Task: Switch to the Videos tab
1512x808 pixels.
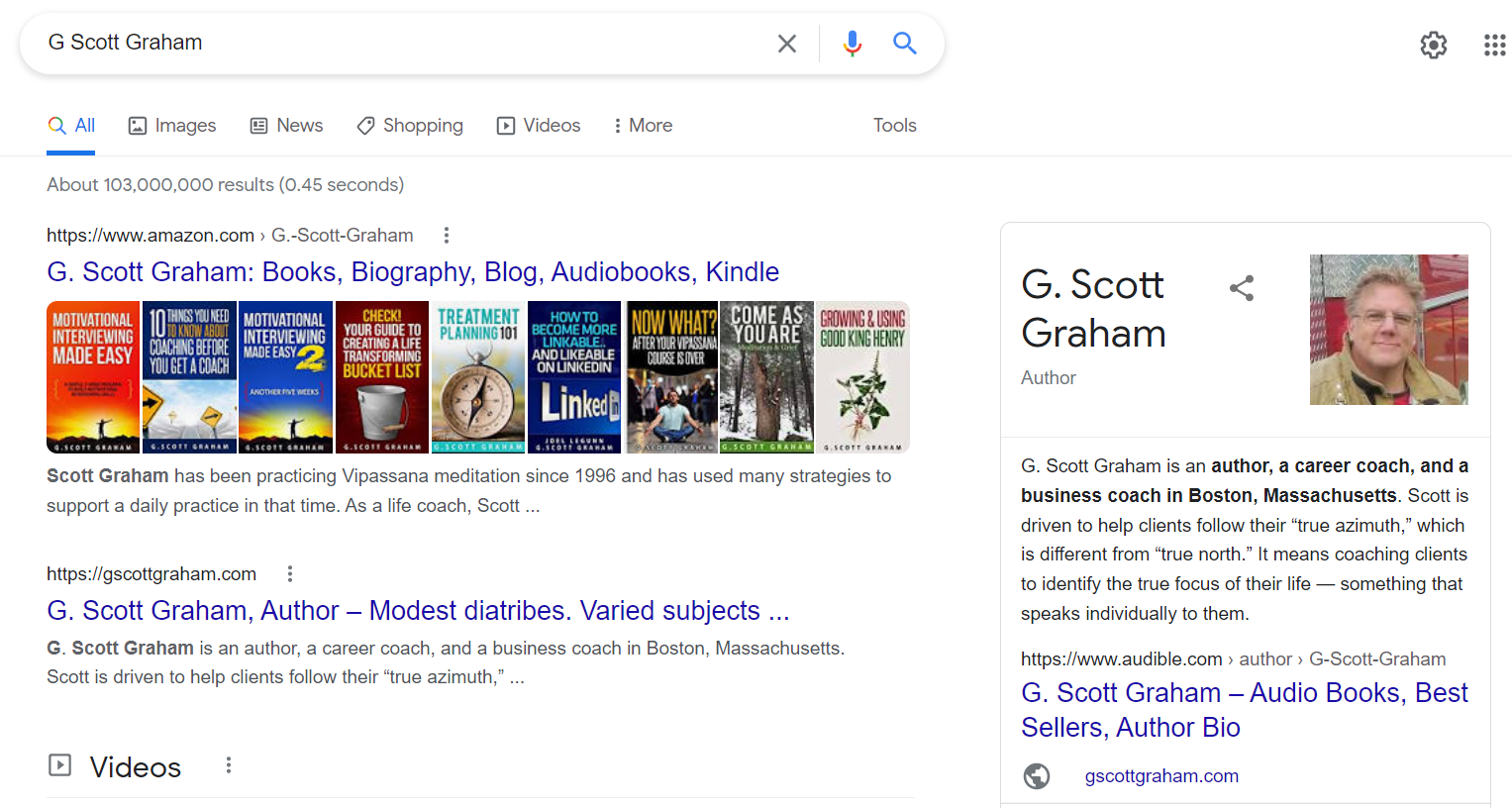Action: pyautogui.click(x=539, y=126)
